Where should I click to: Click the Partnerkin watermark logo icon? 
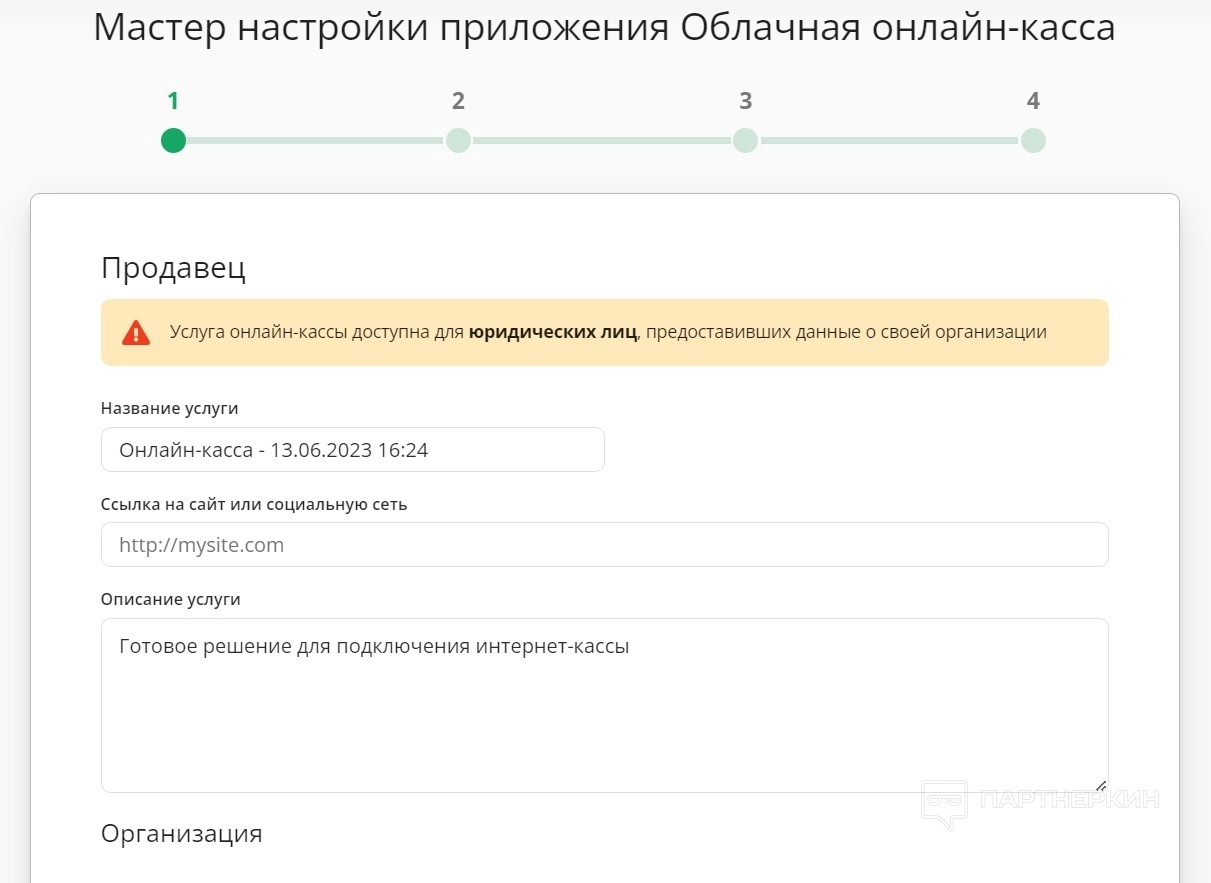[944, 803]
